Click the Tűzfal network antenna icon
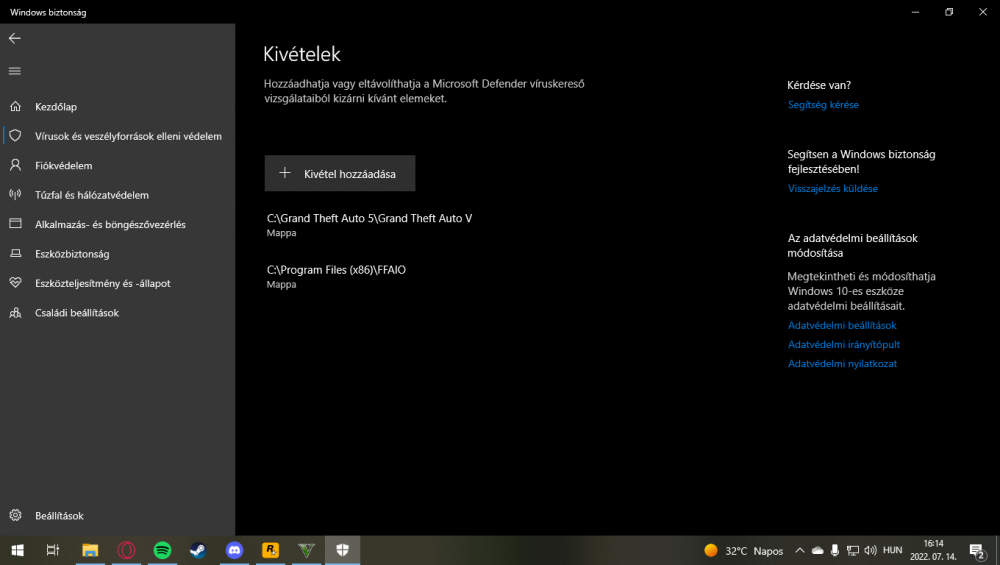 tap(15, 194)
